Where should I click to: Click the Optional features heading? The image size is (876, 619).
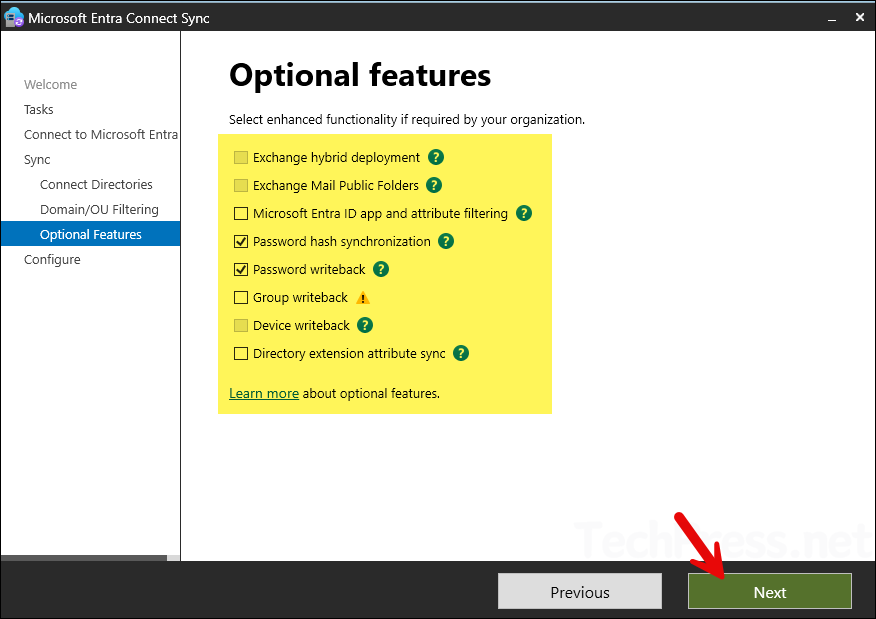coord(360,75)
